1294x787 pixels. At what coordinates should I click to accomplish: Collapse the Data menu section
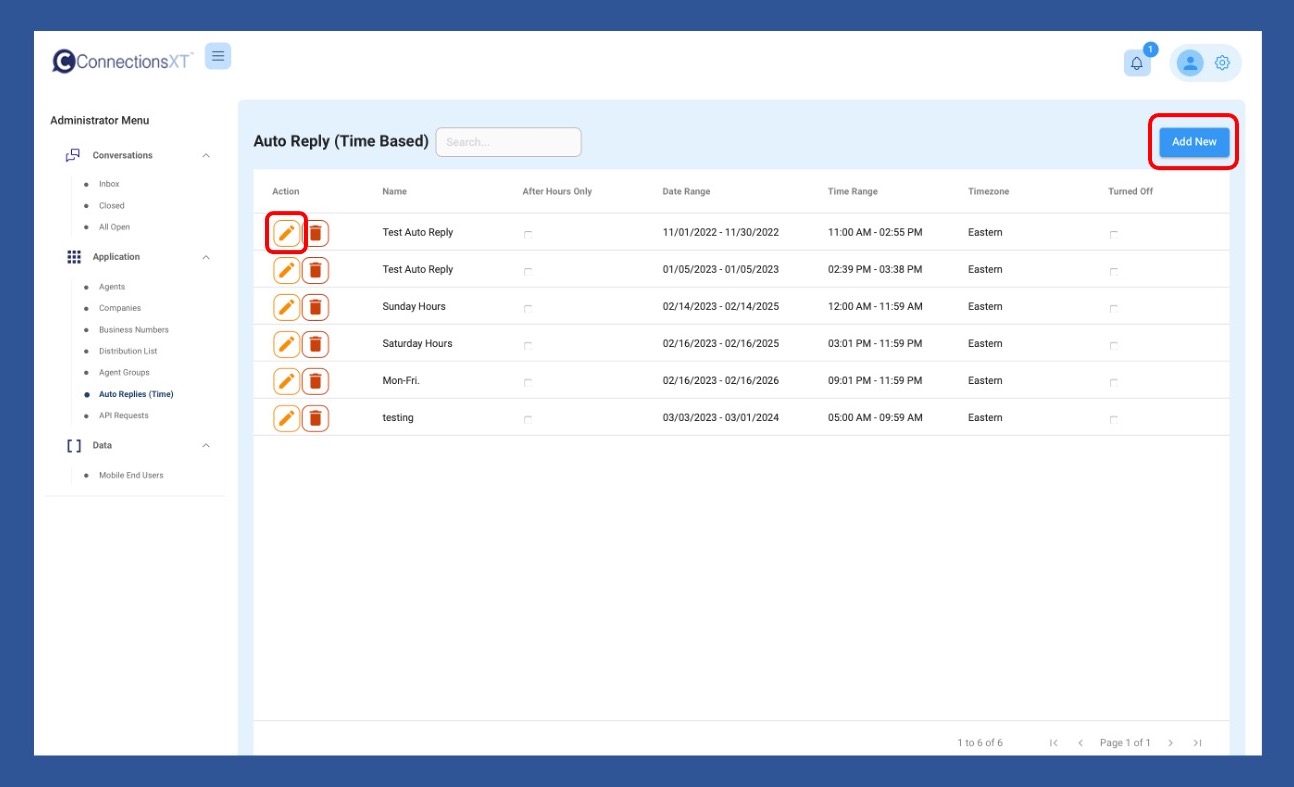206,446
